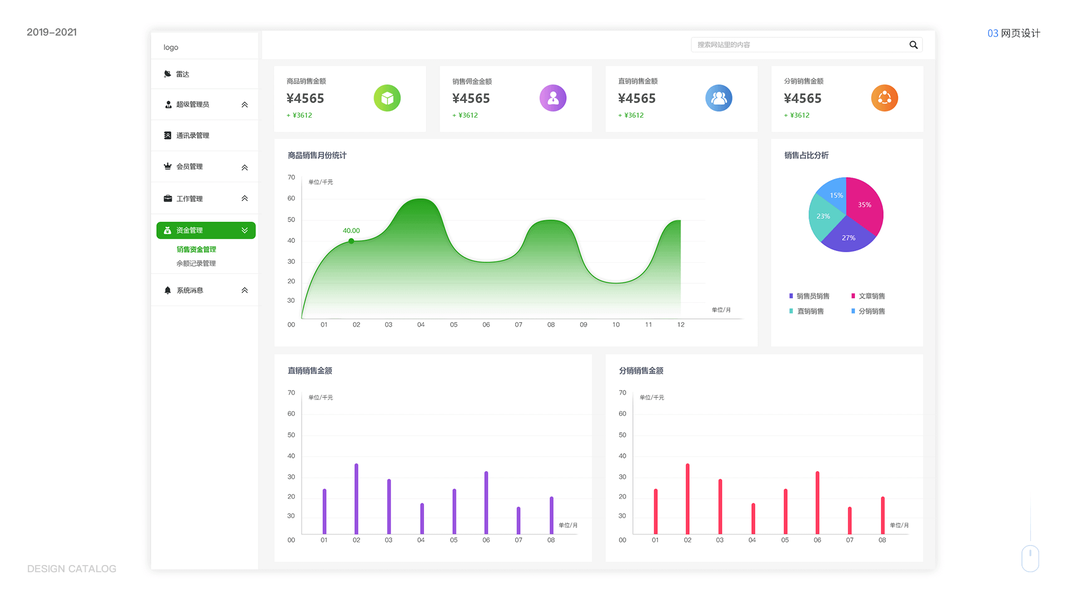
Task: Click the red bar for month 04
Action: pos(753,519)
